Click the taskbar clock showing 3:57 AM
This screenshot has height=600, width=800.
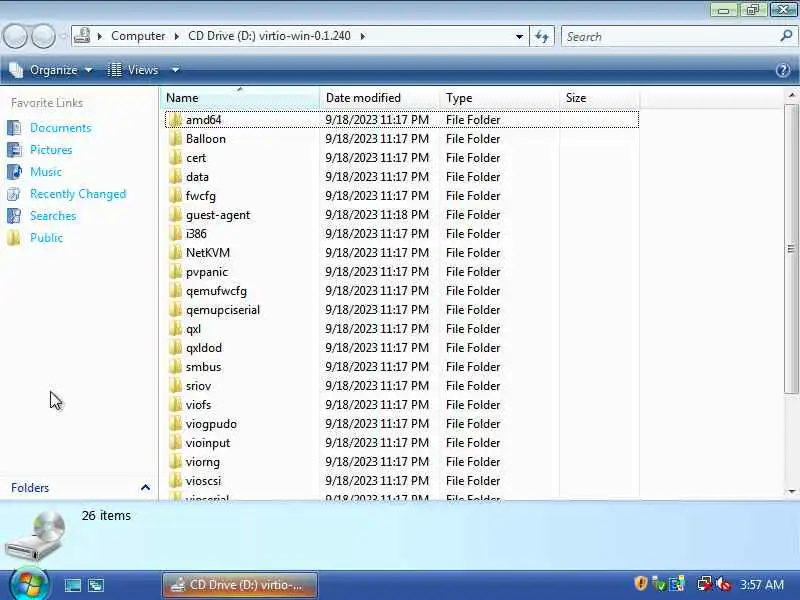(x=762, y=584)
